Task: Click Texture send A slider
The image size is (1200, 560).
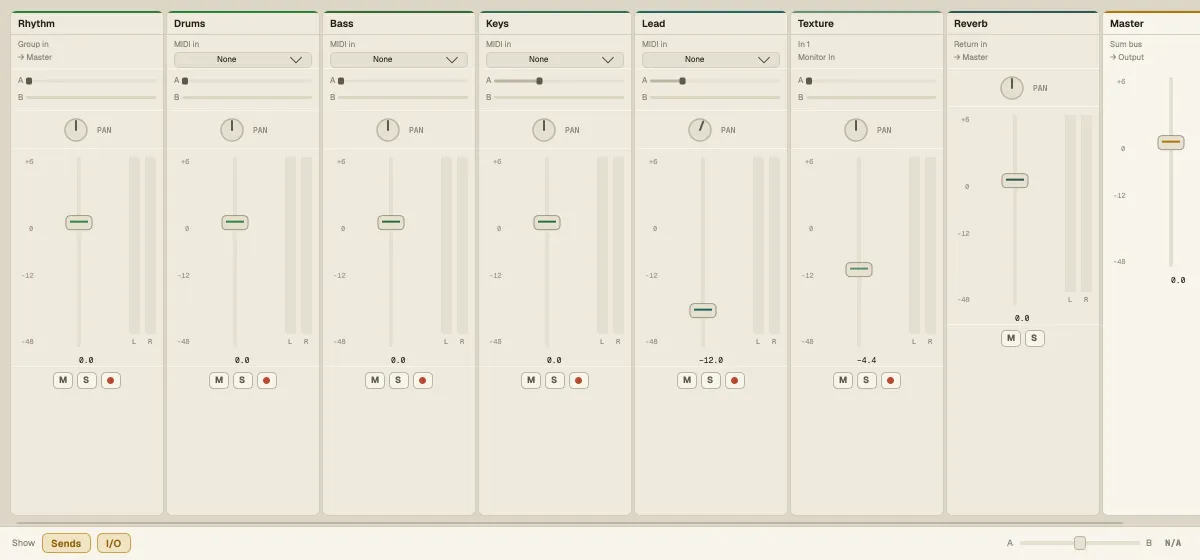Action: point(871,81)
